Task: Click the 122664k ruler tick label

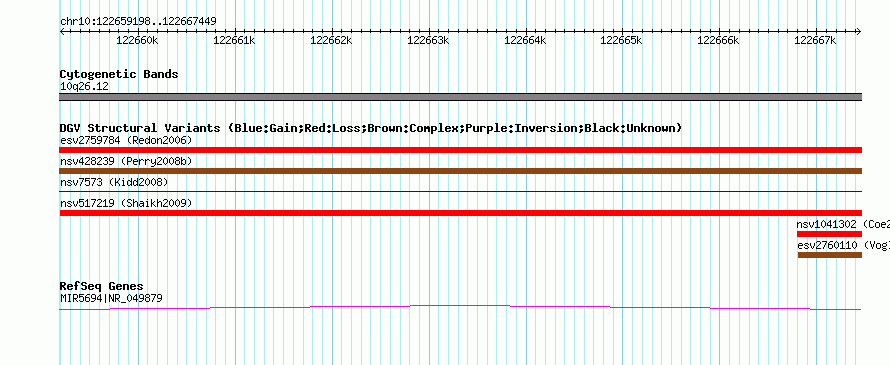Action: tap(525, 41)
